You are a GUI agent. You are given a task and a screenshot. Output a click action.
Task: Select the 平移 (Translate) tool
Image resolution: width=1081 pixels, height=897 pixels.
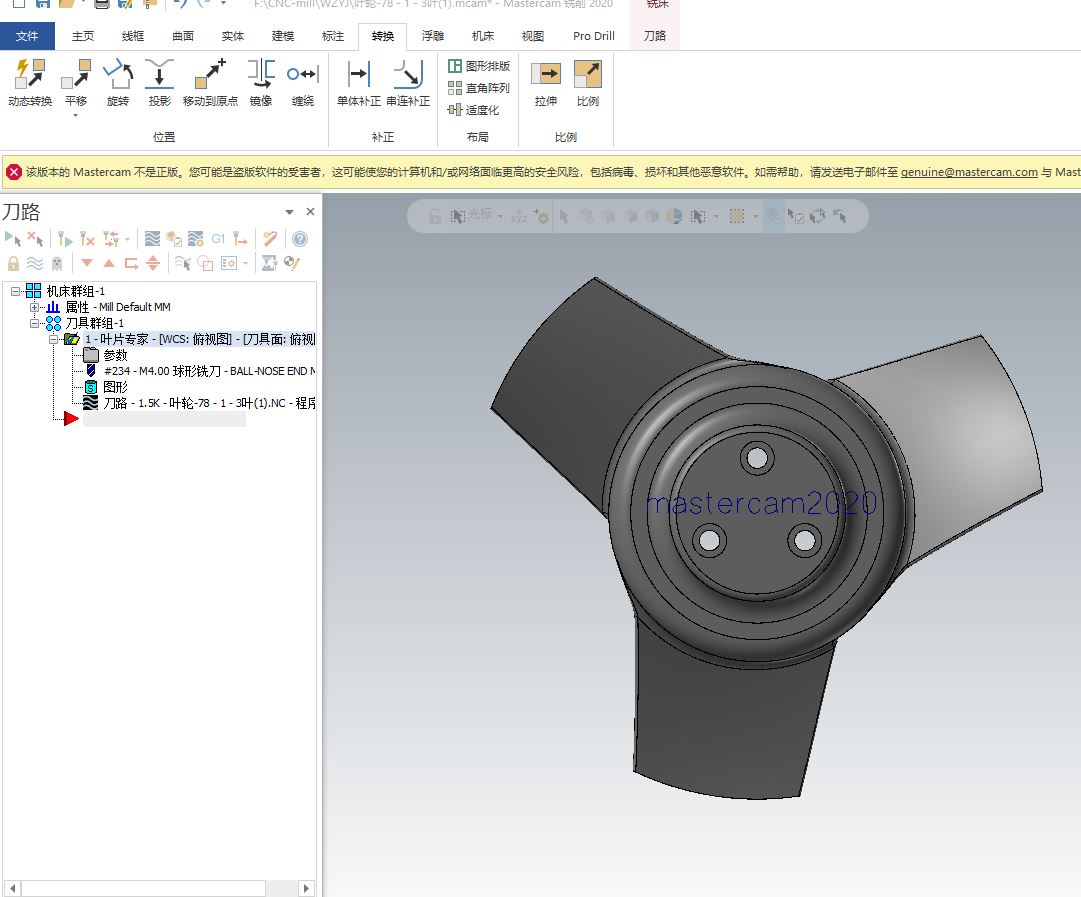pyautogui.click(x=76, y=82)
